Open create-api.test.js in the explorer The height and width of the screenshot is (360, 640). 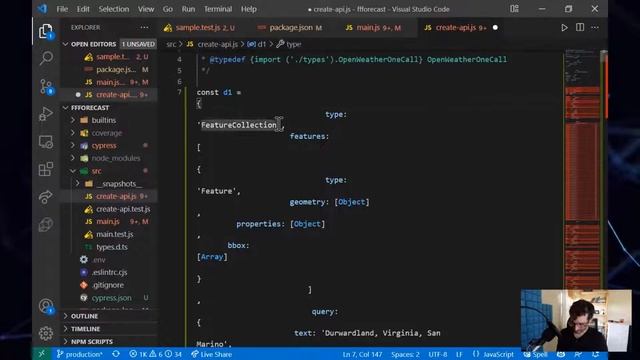pos(123,209)
